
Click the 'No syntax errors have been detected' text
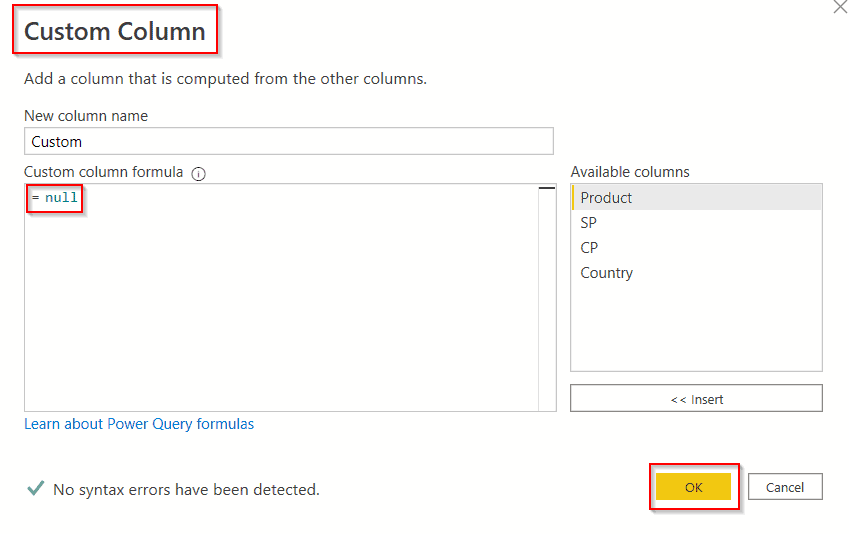(186, 490)
